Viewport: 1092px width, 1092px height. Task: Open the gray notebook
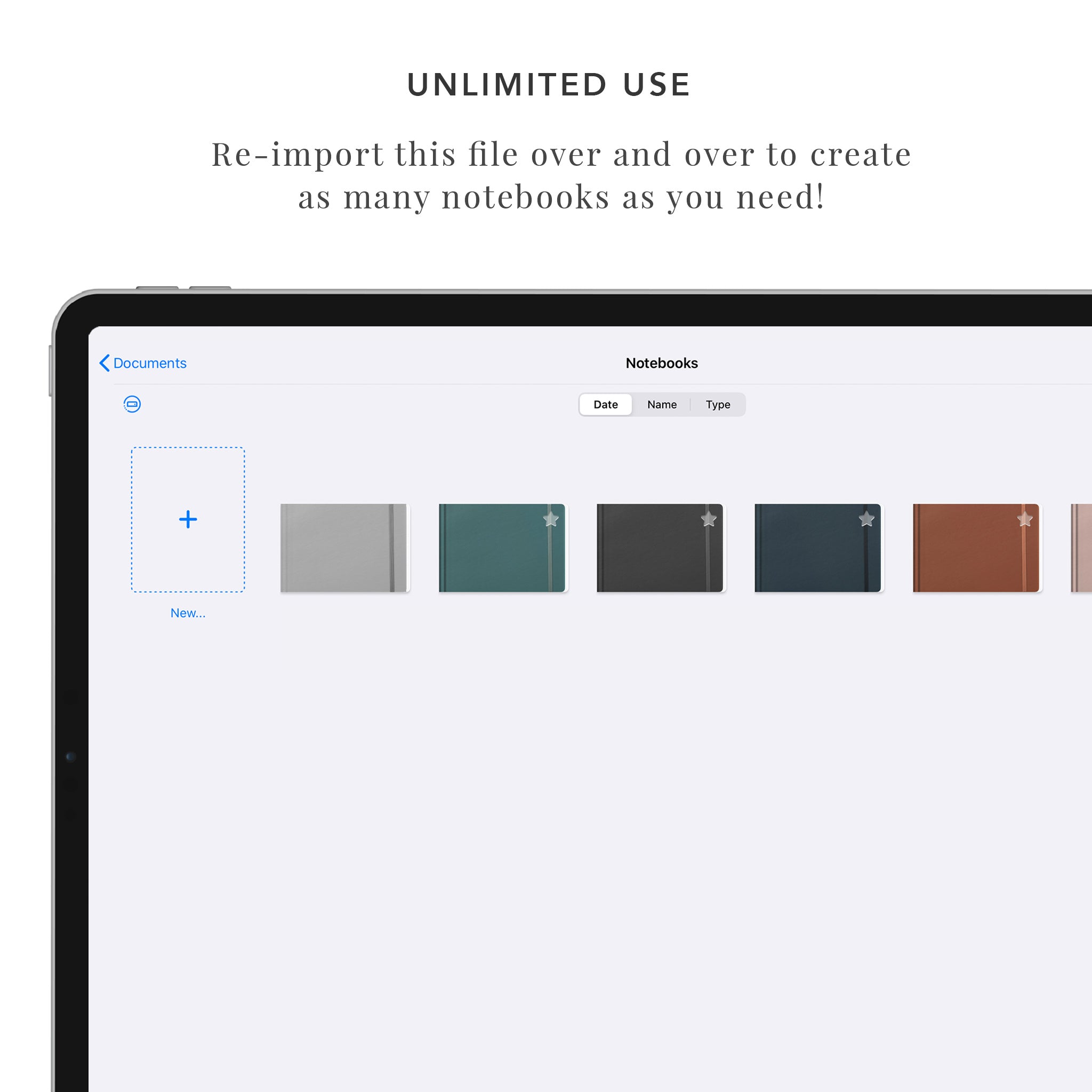coord(345,548)
